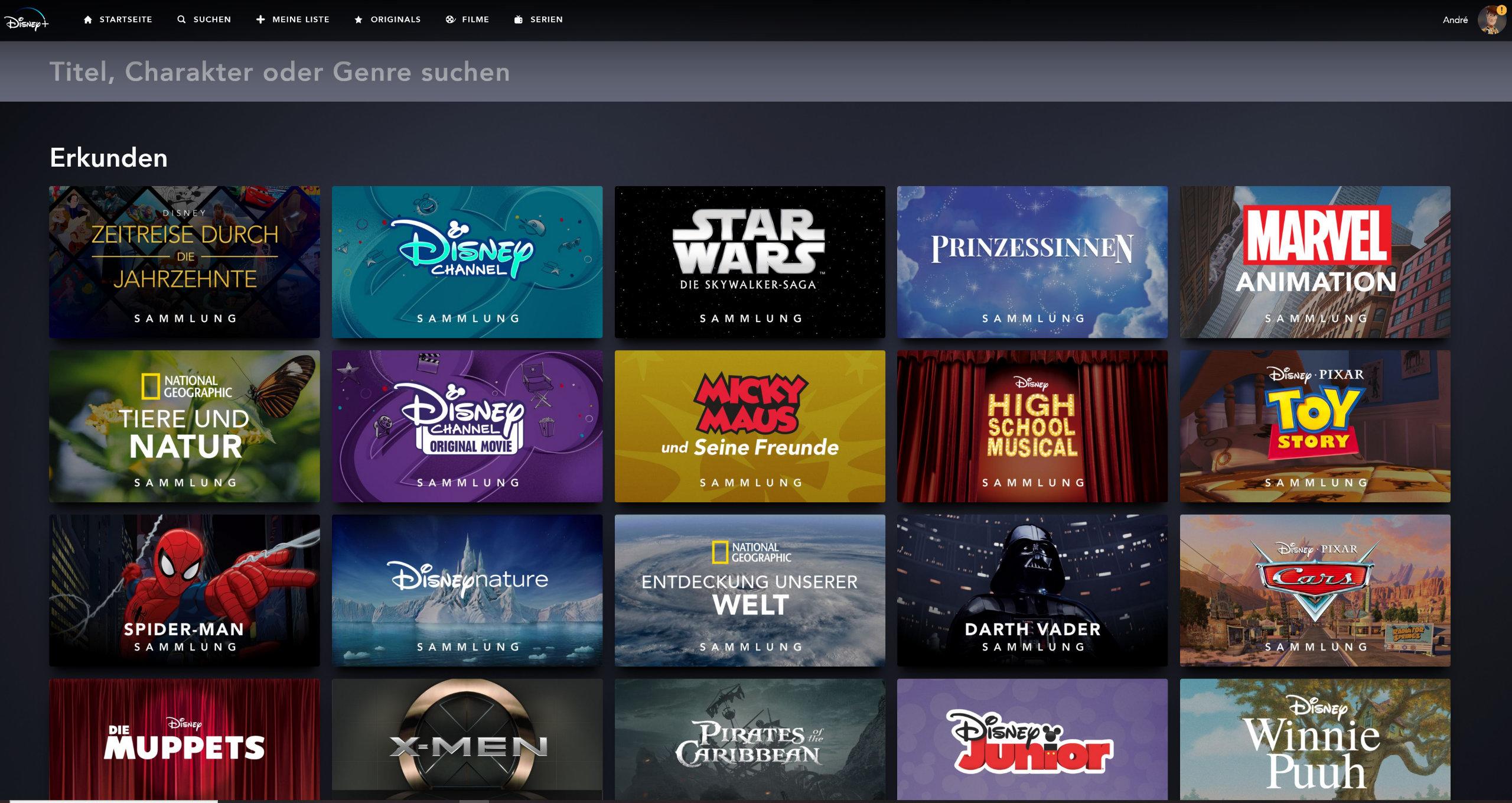Click the plus icon beside Meine Liste
Screen dimensions: 1512x803
pos(260,19)
